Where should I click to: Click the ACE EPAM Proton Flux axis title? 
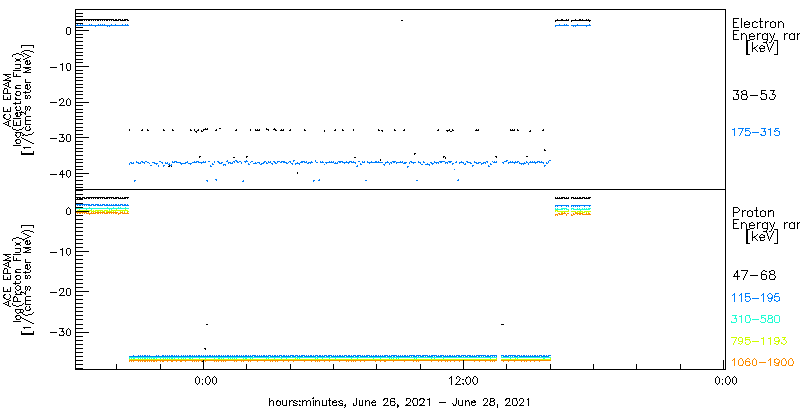tap(18, 279)
